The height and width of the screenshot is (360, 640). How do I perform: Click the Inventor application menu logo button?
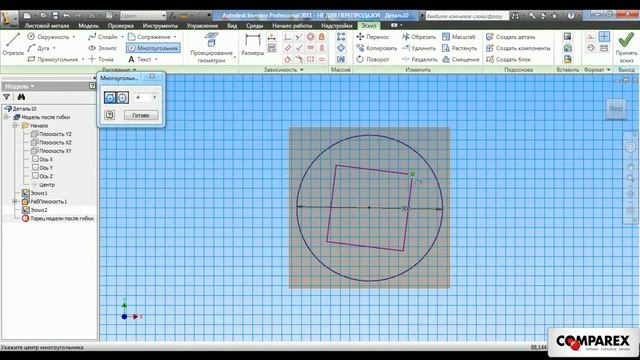[x=9, y=19]
